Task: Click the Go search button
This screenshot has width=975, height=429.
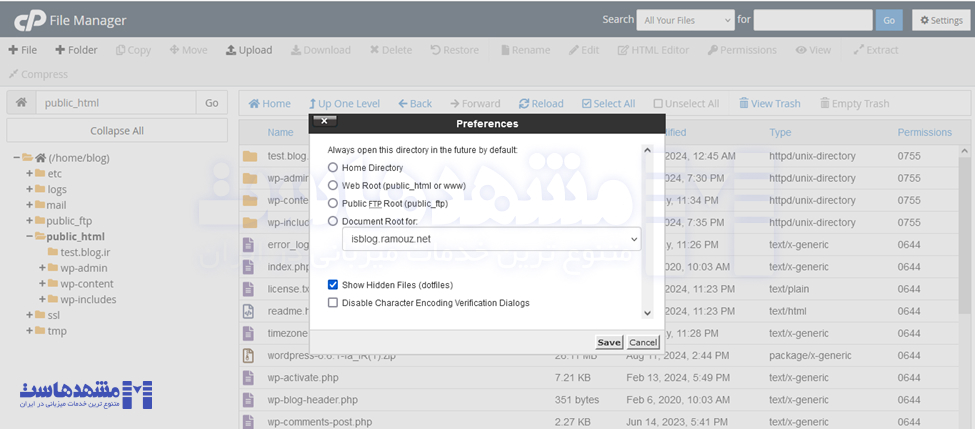Action: (x=889, y=21)
